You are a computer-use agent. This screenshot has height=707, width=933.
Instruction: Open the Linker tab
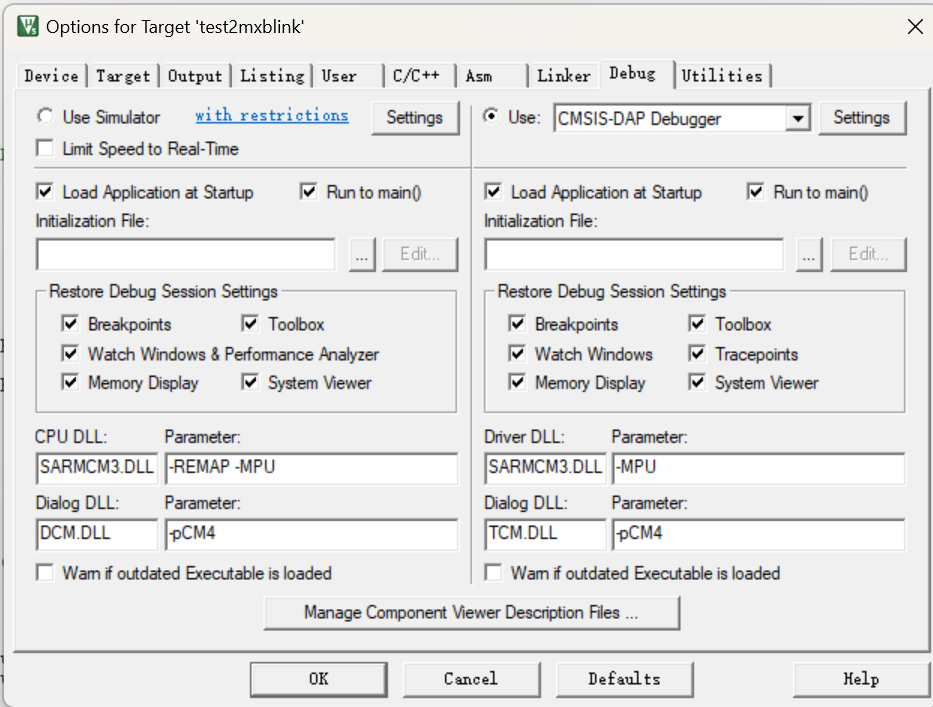point(563,76)
